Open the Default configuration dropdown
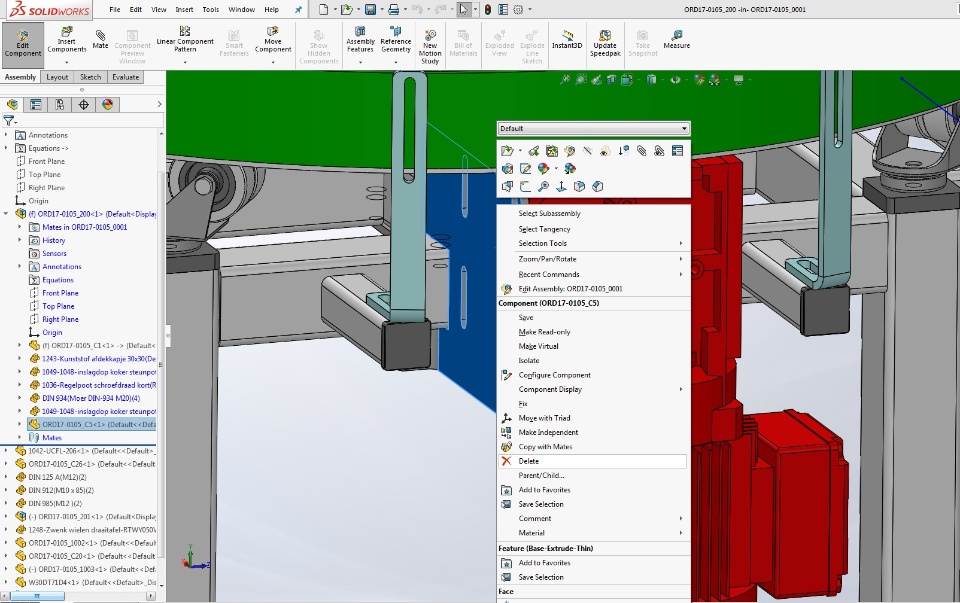Screen dimensions: 960x603 pyautogui.click(x=594, y=129)
